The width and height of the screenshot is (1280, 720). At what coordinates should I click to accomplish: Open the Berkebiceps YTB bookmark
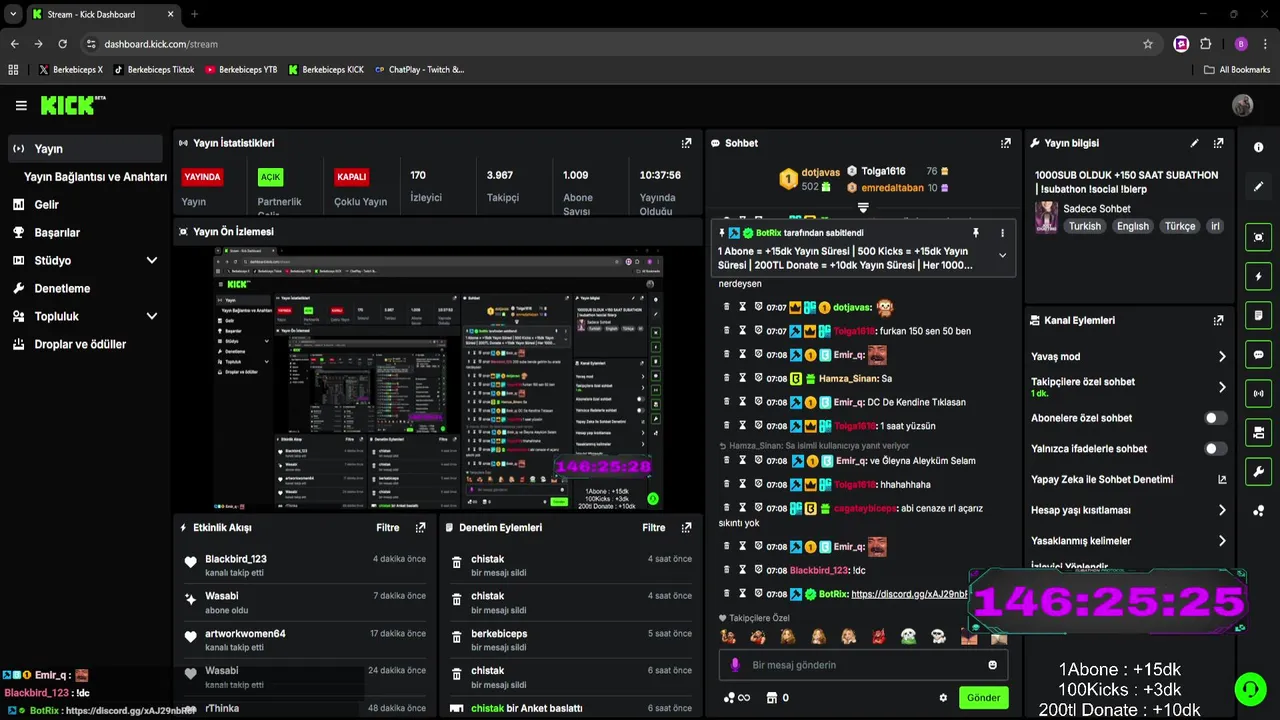tap(240, 70)
